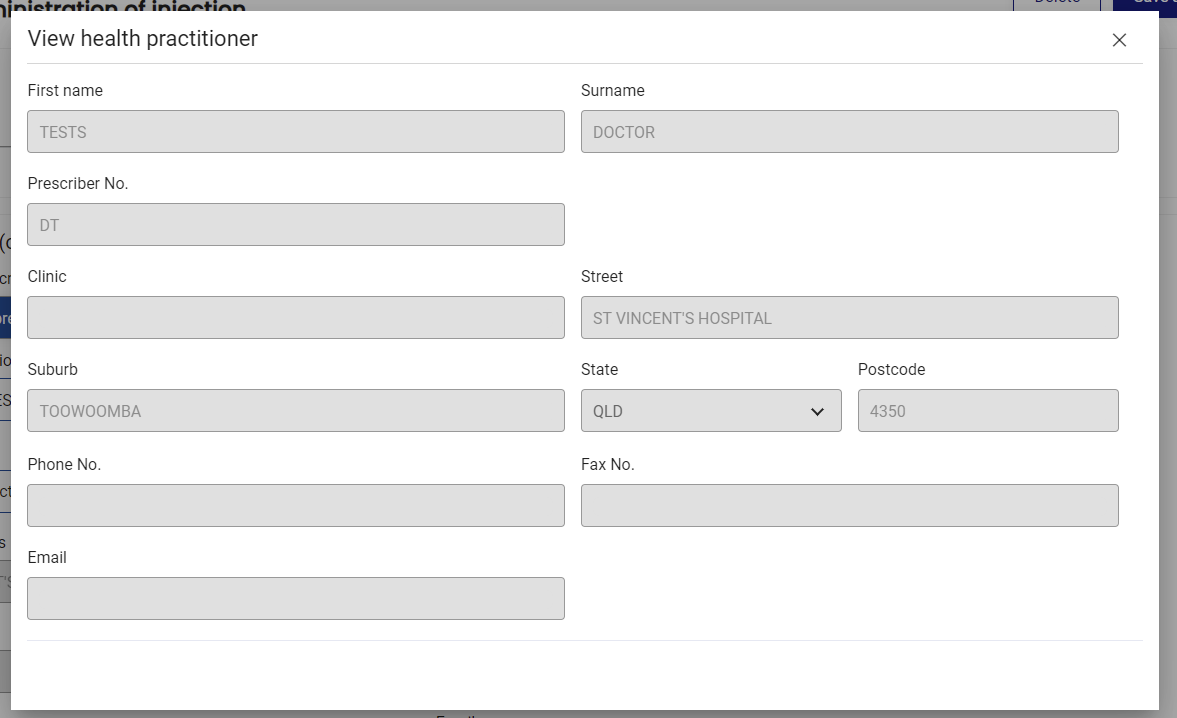Open the State dropdown showing QLD

tap(711, 411)
